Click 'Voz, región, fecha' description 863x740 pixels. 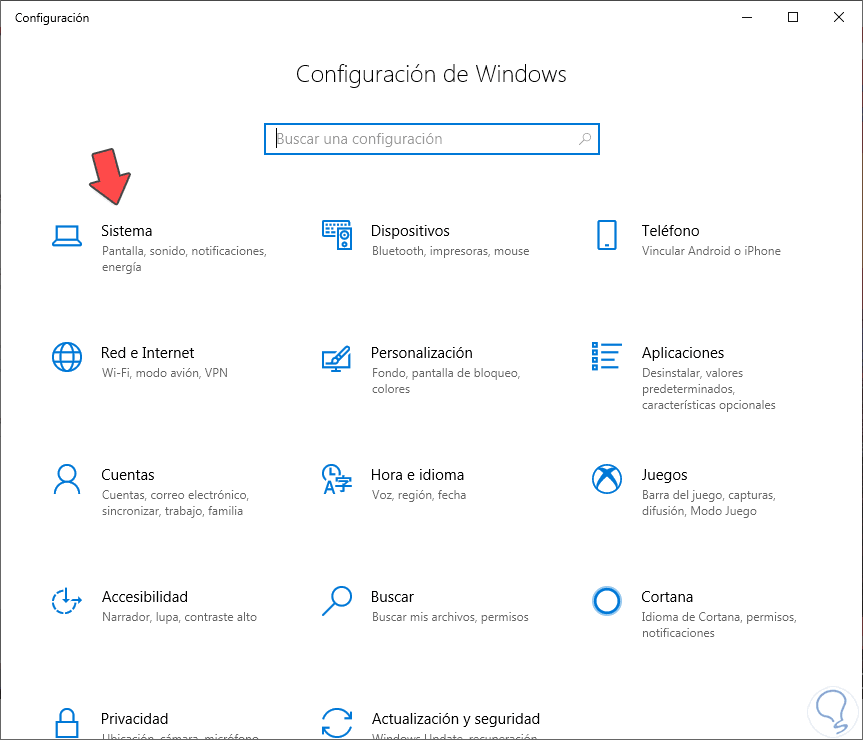click(419, 495)
